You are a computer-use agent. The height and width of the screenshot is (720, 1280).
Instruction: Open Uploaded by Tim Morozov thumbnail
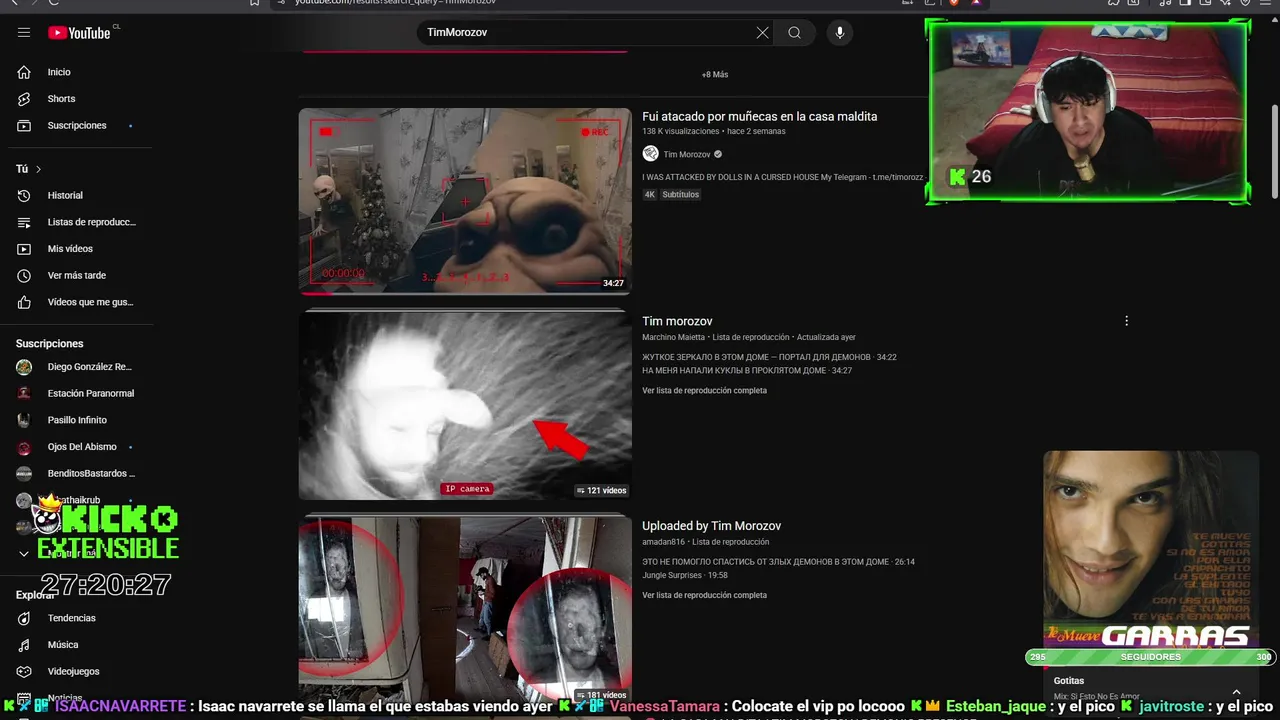point(465,610)
